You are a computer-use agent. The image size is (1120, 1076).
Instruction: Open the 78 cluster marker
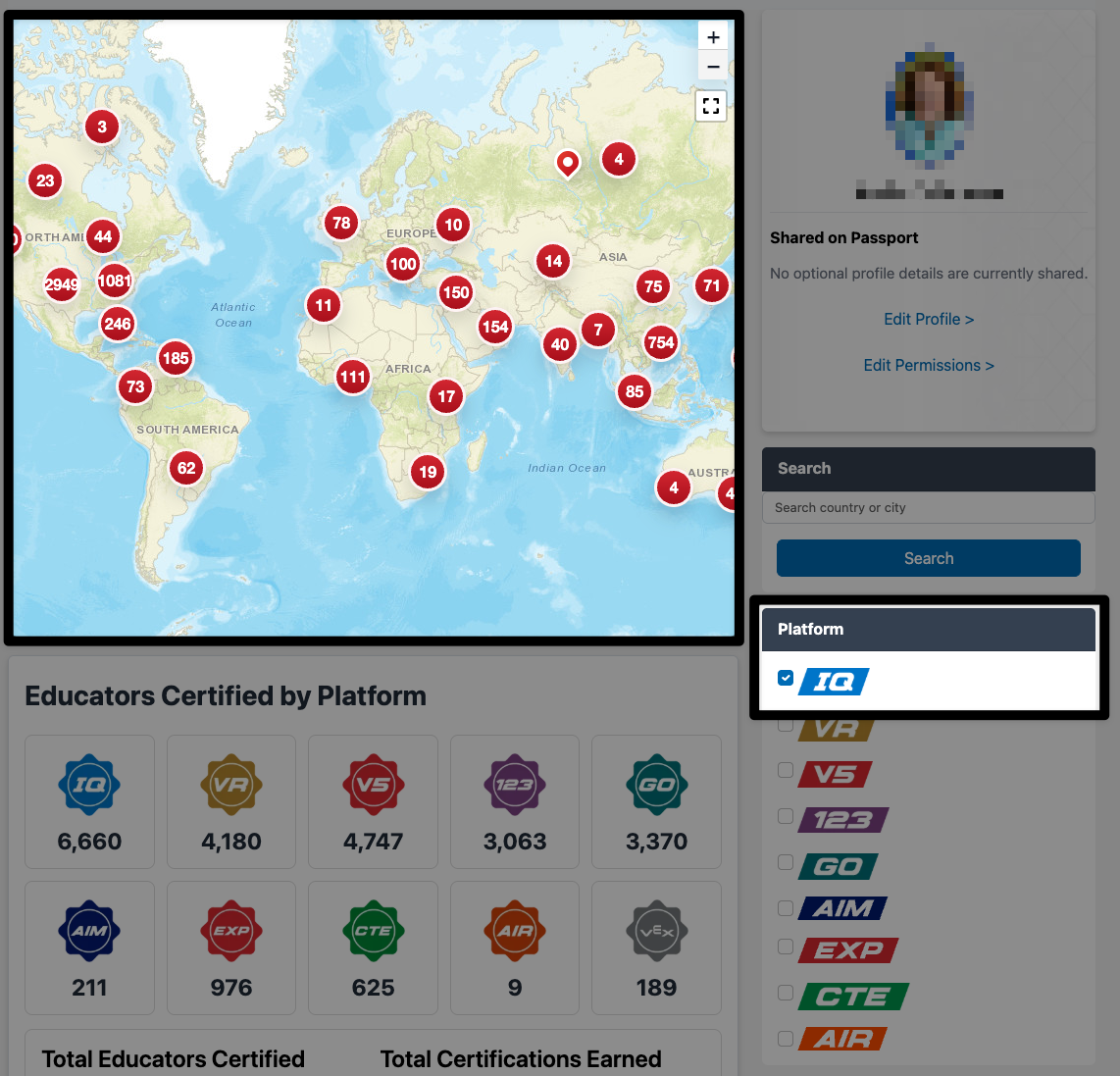point(341,223)
